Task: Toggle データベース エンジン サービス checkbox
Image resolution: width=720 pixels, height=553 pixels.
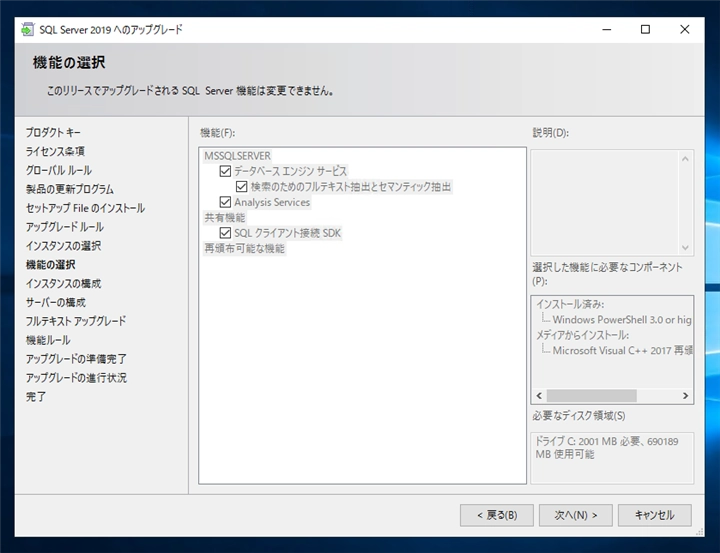Action: tap(225, 171)
